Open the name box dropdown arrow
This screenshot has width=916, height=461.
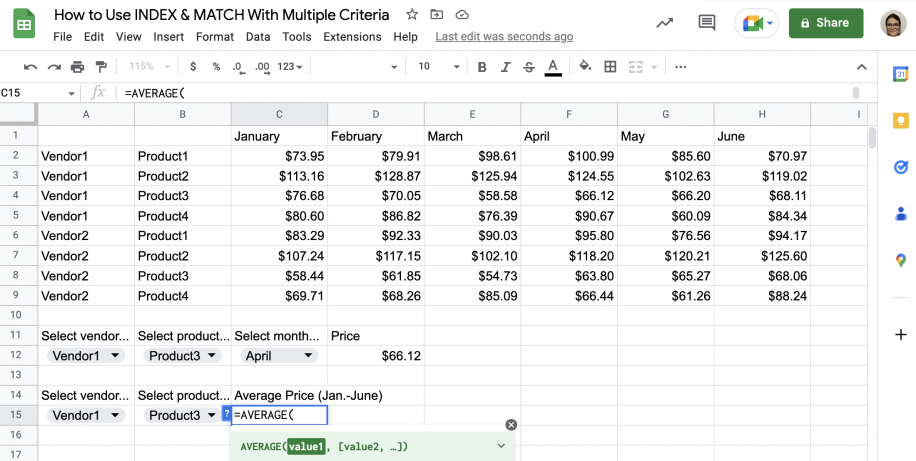coord(71,93)
